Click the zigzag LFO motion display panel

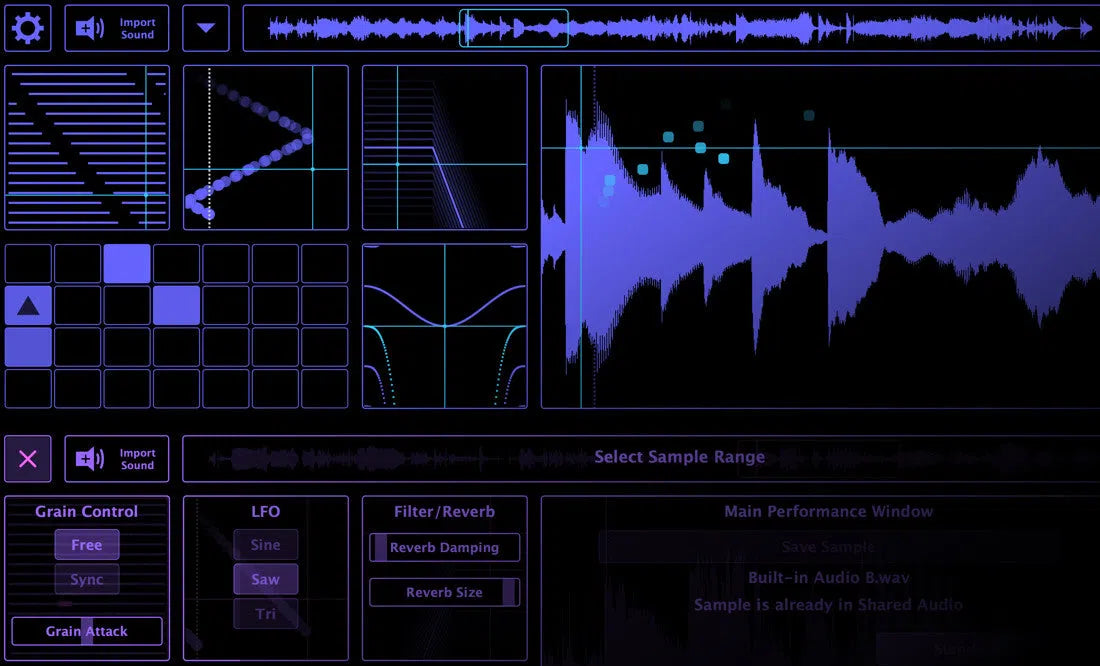point(265,147)
